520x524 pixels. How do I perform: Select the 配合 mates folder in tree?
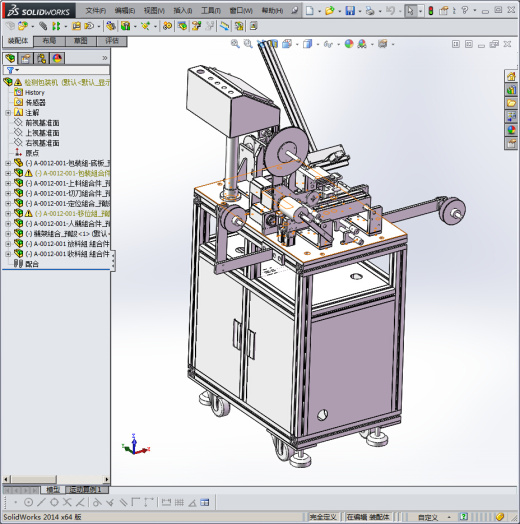(x=32, y=264)
